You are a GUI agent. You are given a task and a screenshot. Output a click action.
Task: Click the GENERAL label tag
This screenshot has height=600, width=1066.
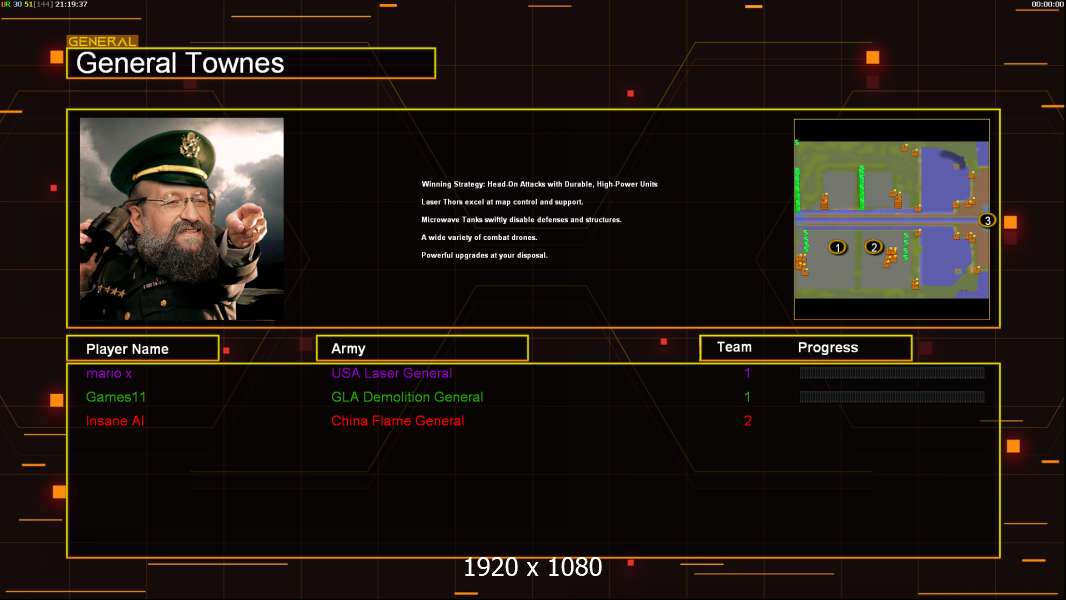[x=102, y=41]
